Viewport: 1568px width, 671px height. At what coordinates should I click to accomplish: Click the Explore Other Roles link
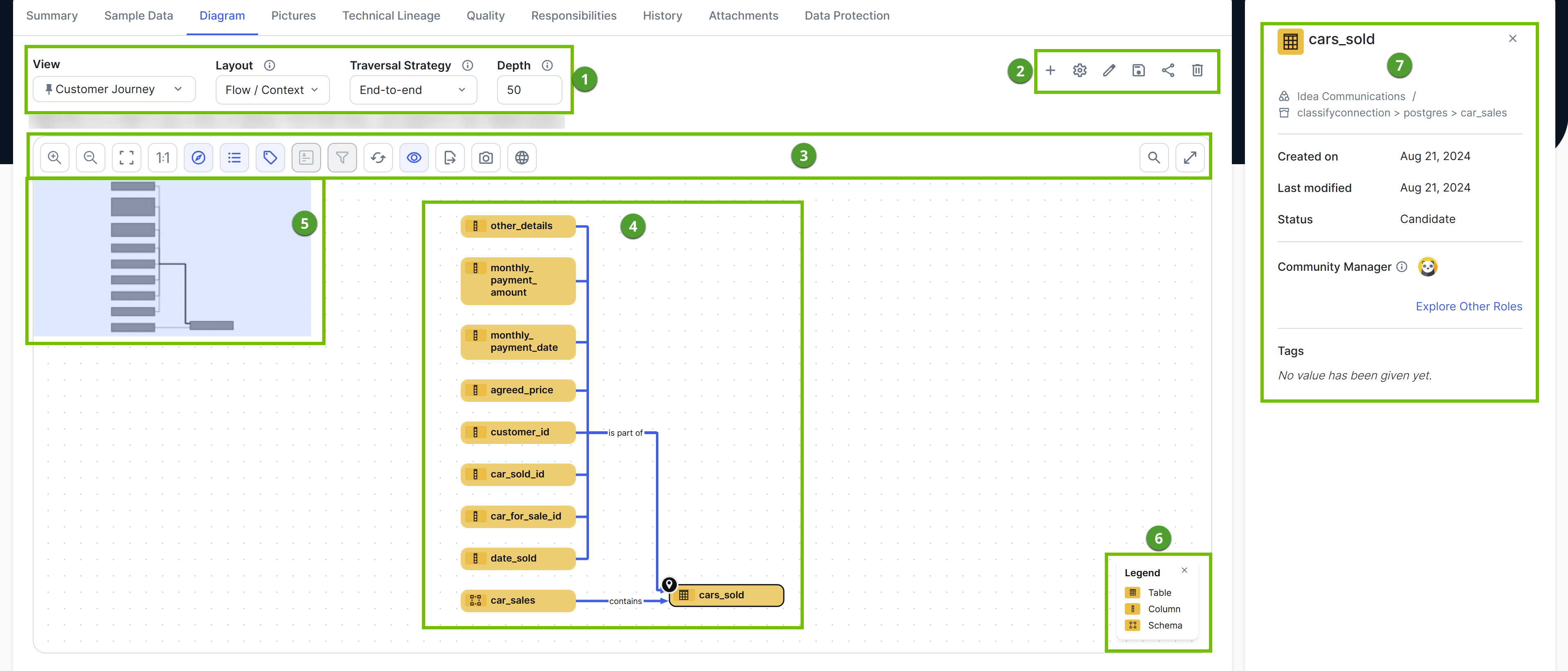click(1469, 306)
